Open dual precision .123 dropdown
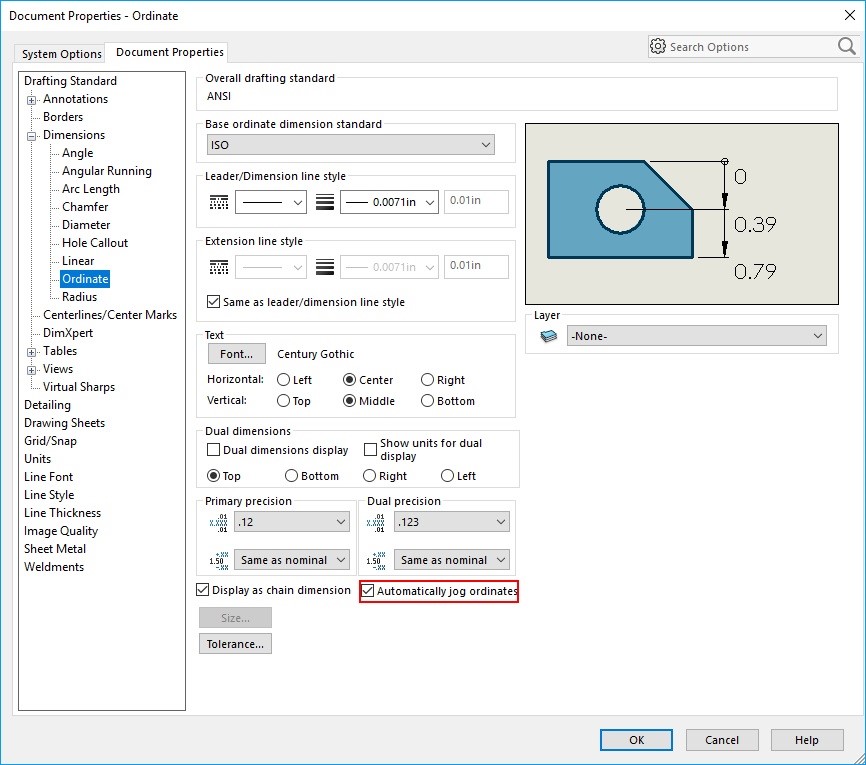The image size is (866, 765). click(452, 522)
